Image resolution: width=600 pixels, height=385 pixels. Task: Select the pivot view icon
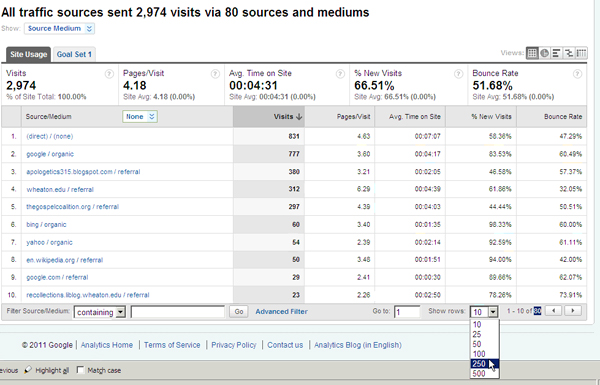coord(581,53)
